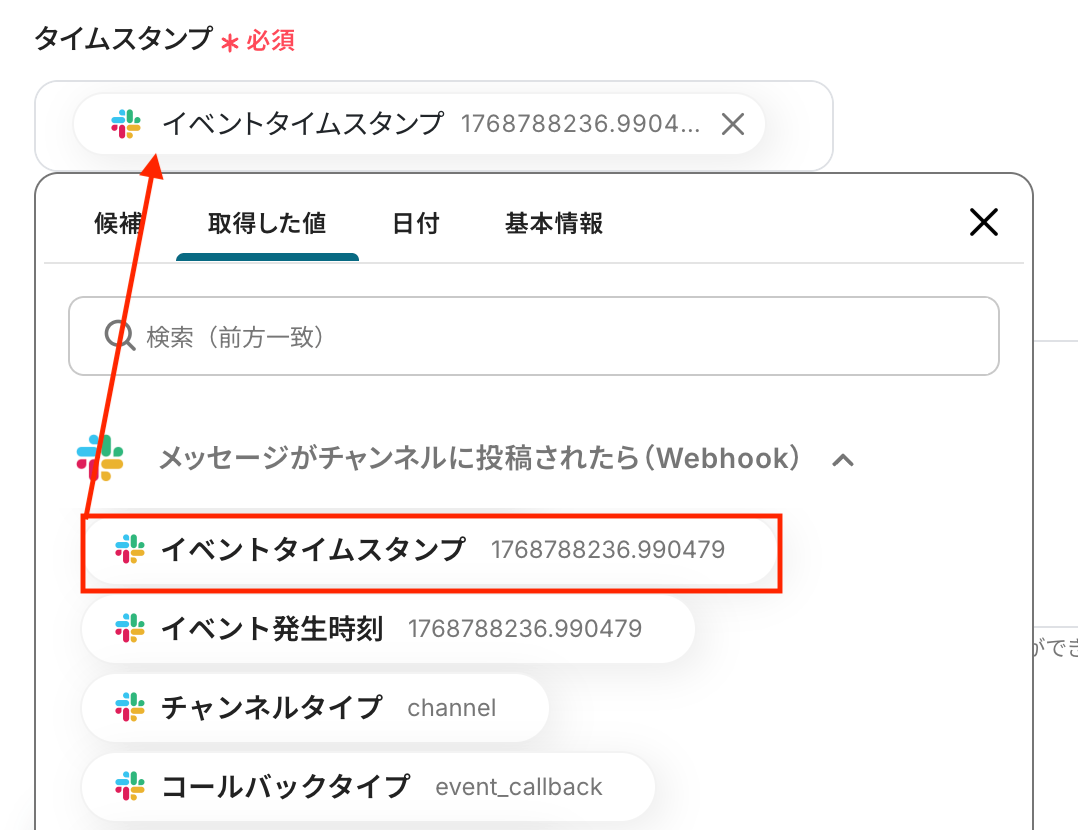This screenshot has height=830, width=1078.
Task: Click the 検索 search input field
Action: [560, 336]
